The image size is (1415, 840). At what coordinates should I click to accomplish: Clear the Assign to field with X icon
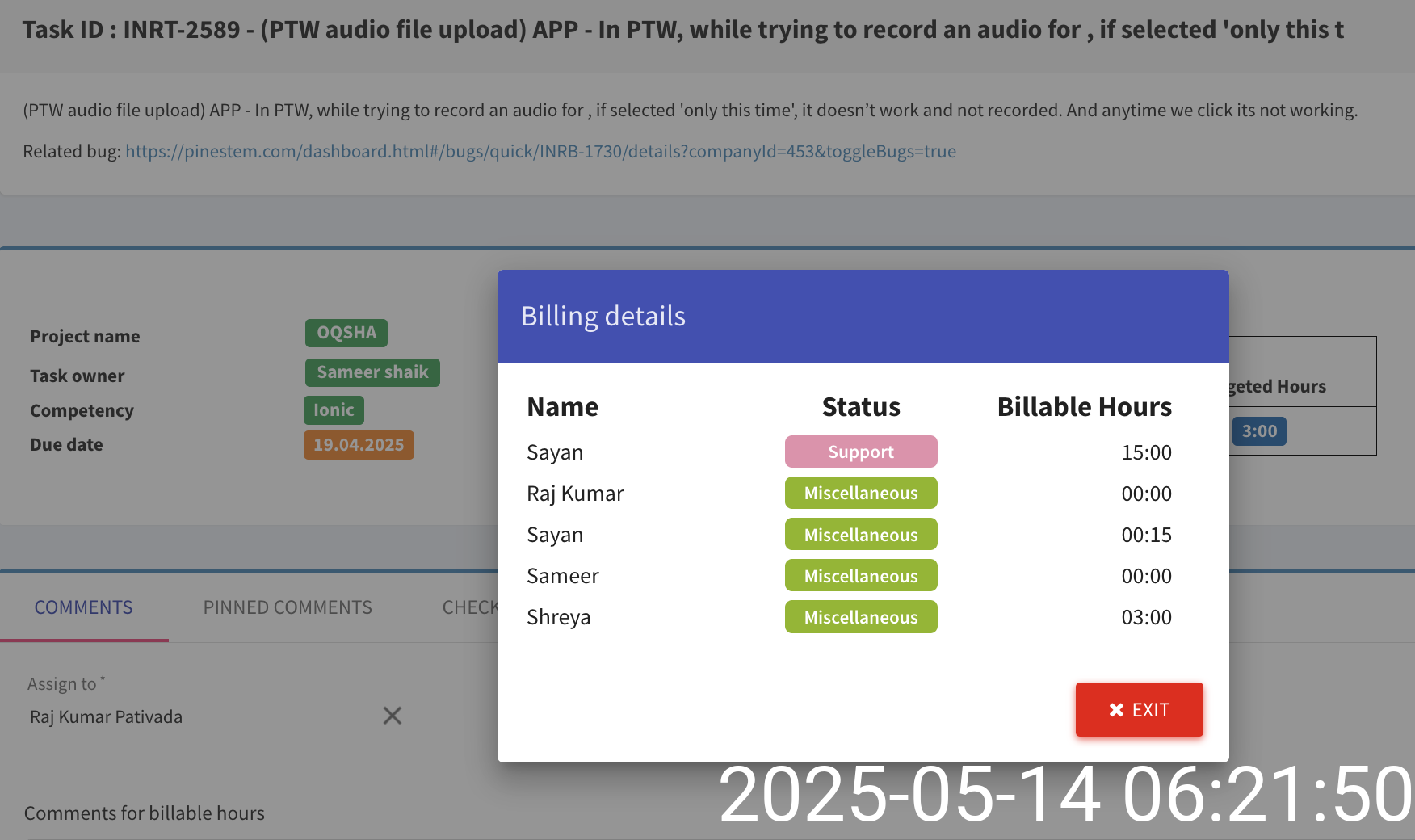[392, 716]
